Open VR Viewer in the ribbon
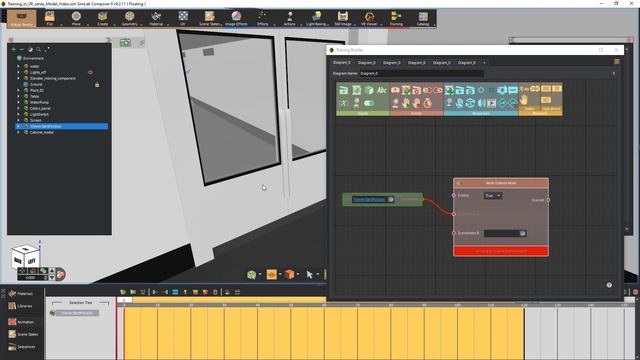This screenshot has width=640, height=360. [x=369, y=18]
